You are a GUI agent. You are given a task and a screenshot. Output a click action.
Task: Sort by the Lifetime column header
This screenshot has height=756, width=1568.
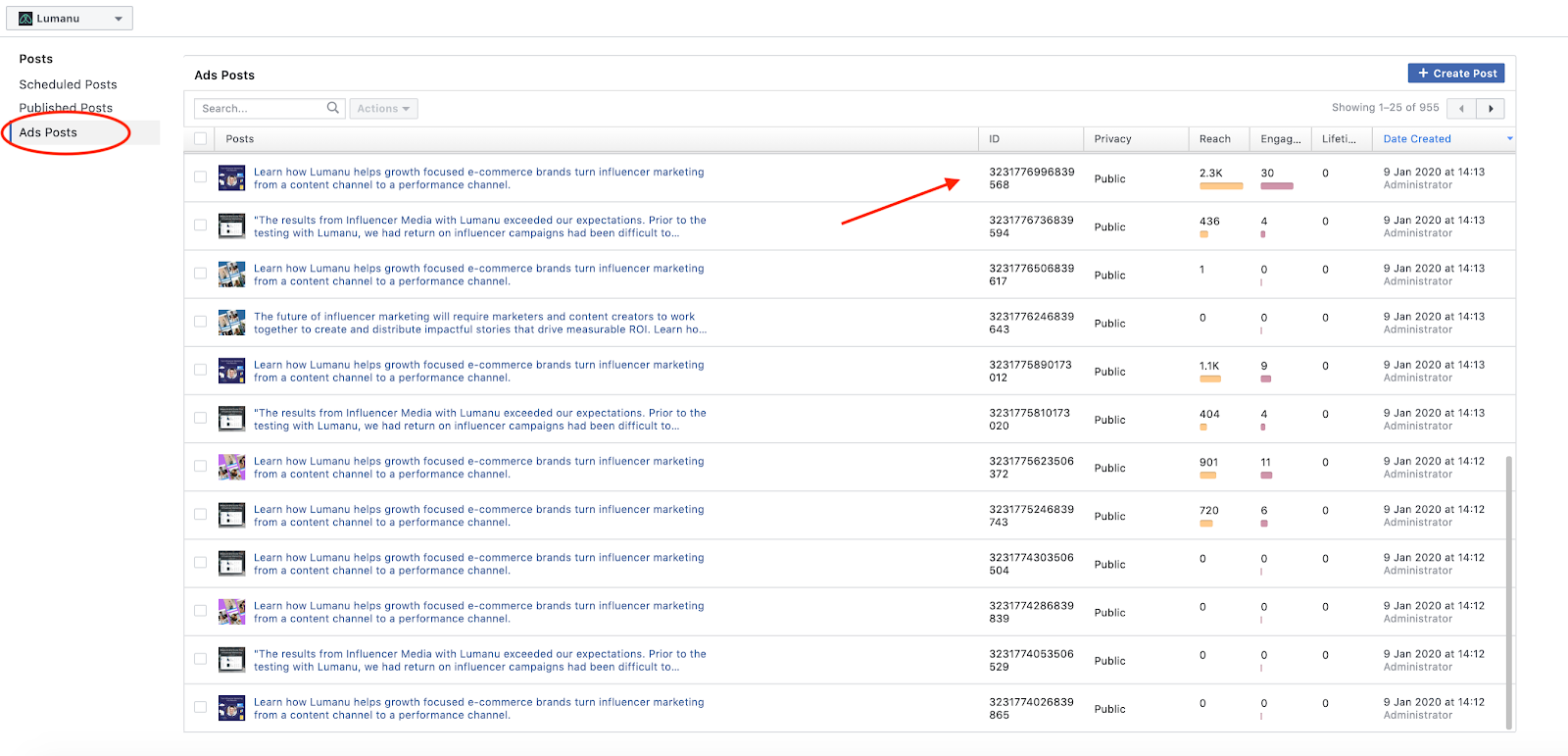tap(1341, 139)
